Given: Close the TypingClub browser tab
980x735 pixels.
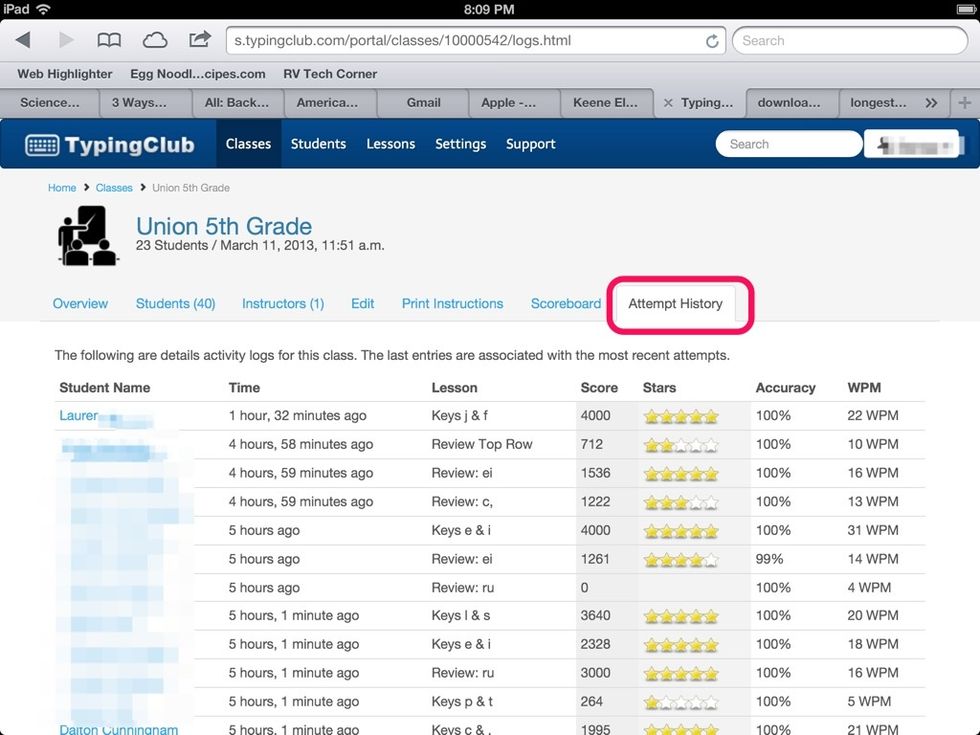Looking at the screenshot, I should tap(667, 103).
